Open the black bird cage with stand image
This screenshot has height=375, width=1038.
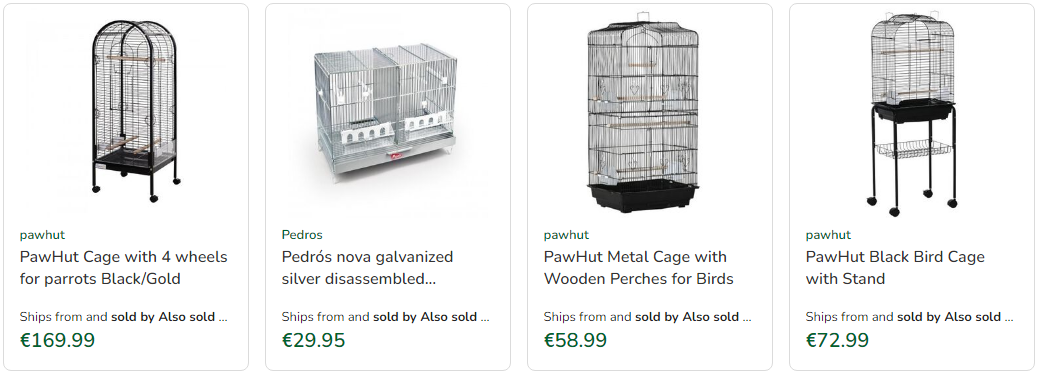click(912, 113)
